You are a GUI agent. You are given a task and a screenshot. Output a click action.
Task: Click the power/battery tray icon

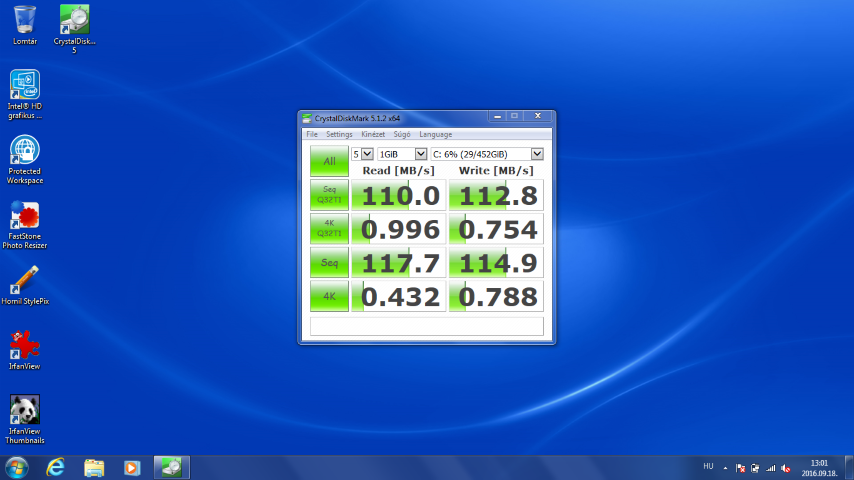coord(755,468)
